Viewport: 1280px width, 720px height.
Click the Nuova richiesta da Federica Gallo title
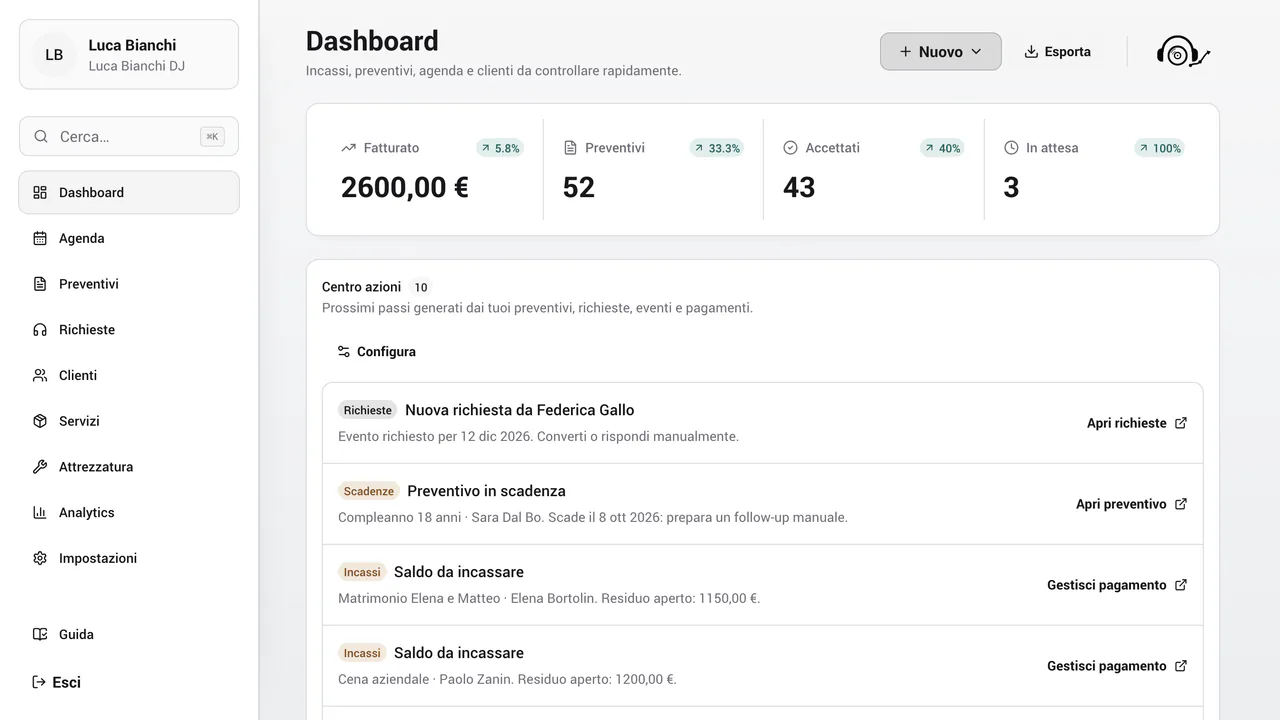[520, 410]
